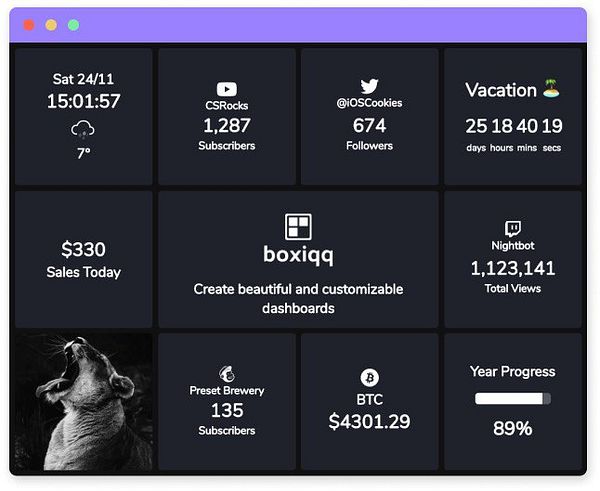Click the Year Progress bar
Image resolution: width=600 pixels, height=491 pixels.
513,398
